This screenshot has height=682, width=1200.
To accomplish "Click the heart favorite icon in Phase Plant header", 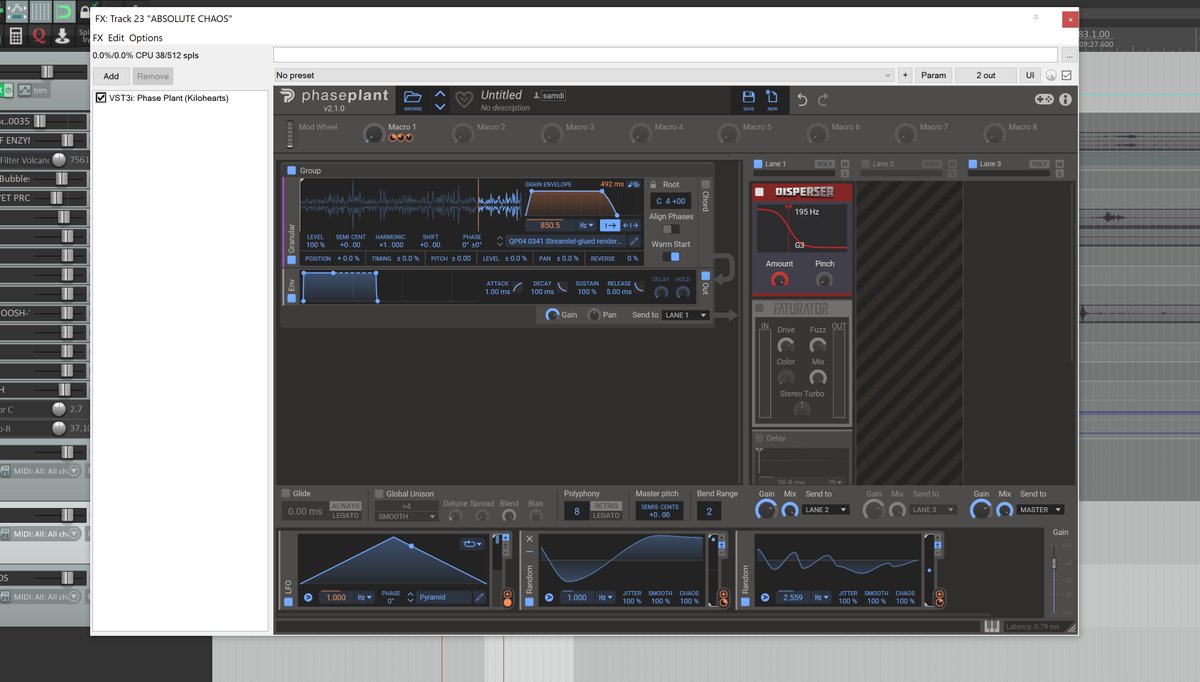I will 463,97.
